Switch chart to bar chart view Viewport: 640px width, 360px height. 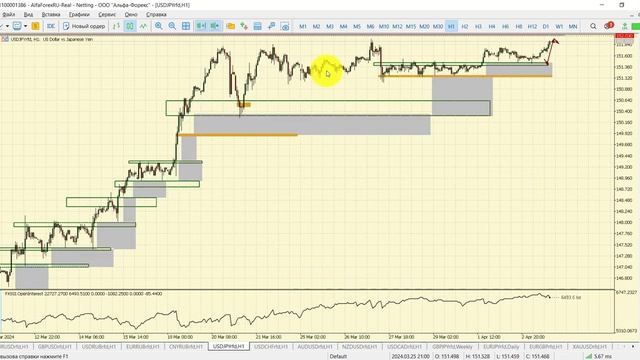pyautogui.click(x=116, y=26)
